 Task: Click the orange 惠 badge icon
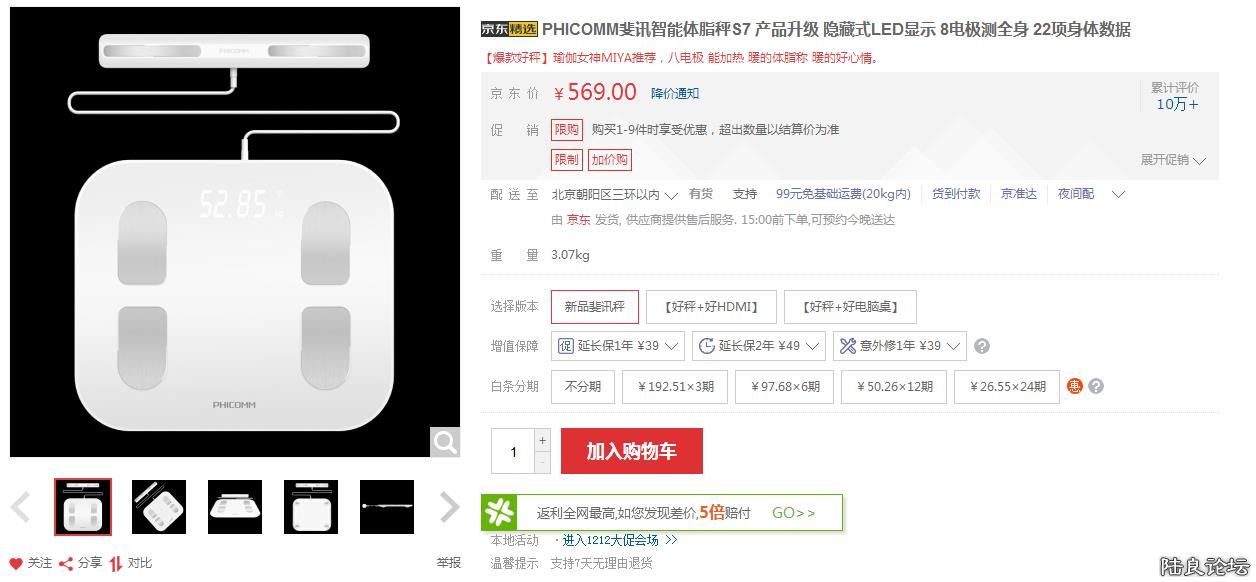tap(1075, 386)
